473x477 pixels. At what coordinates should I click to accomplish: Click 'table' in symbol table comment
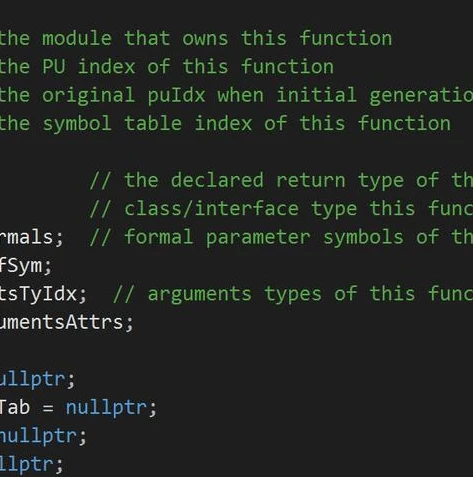(153, 124)
